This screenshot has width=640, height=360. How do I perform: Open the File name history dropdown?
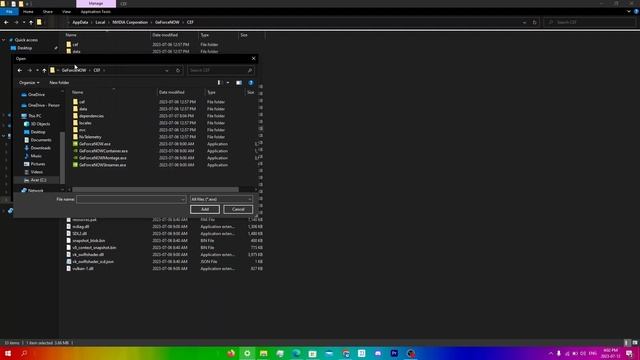click(183, 199)
